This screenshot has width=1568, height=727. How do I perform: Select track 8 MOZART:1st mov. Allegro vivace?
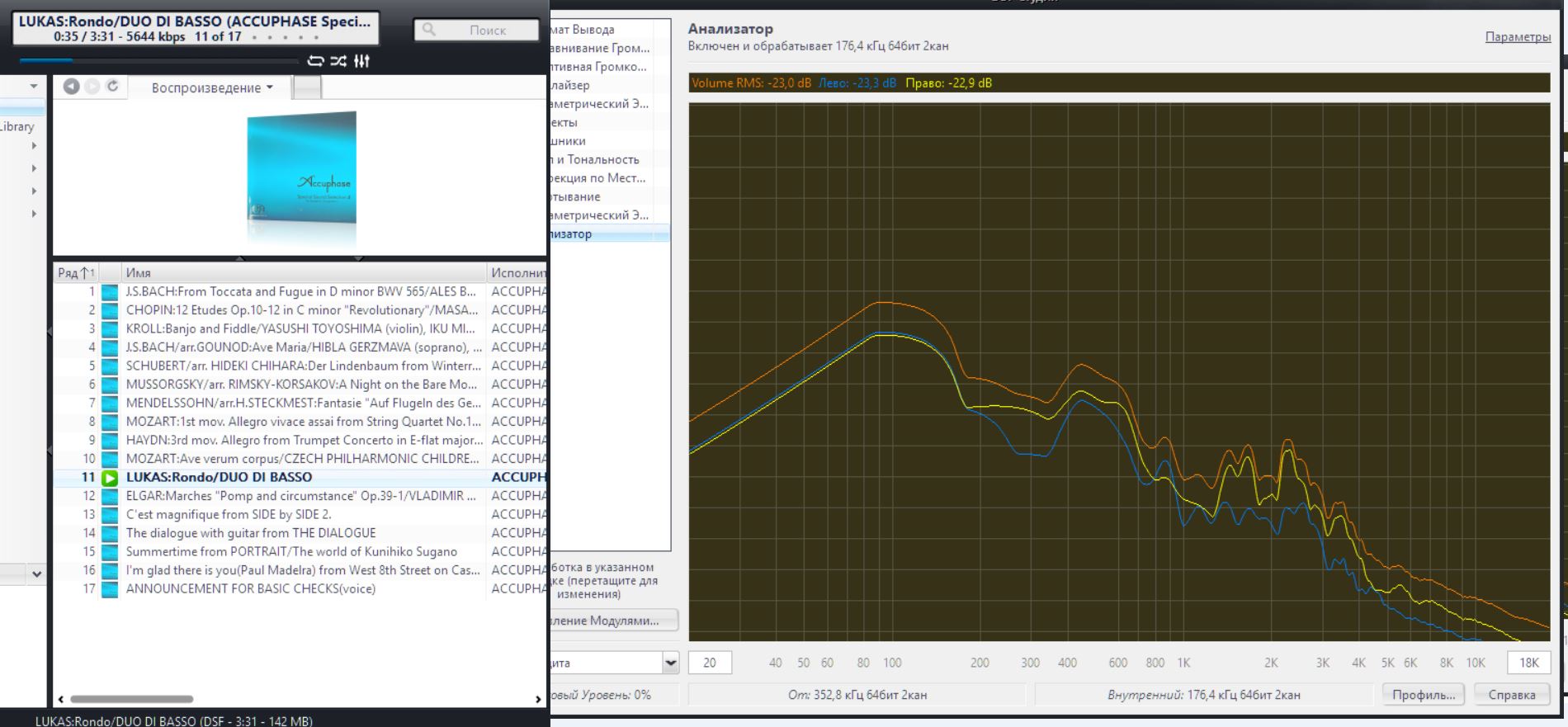click(x=301, y=422)
